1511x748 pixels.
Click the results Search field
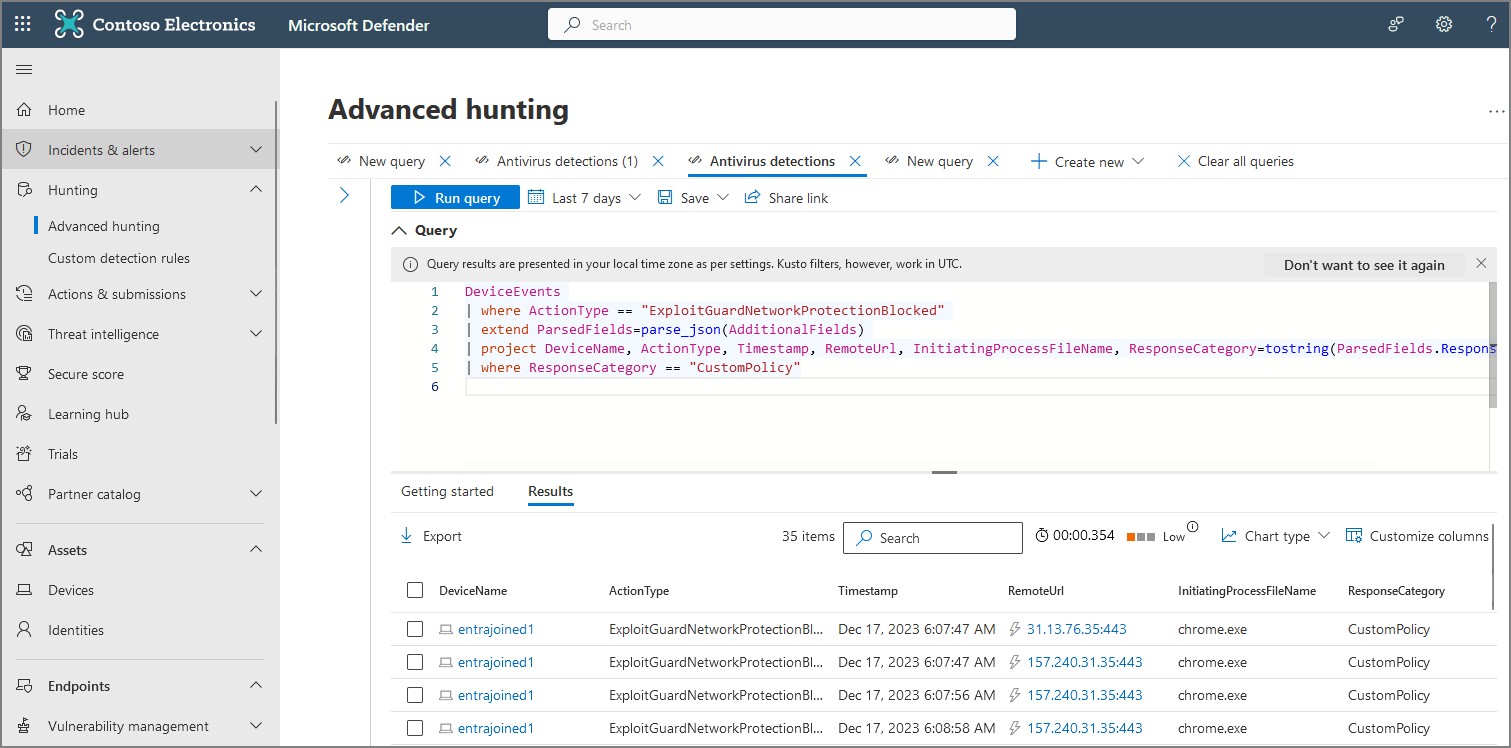pyautogui.click(x=933, y=537)
